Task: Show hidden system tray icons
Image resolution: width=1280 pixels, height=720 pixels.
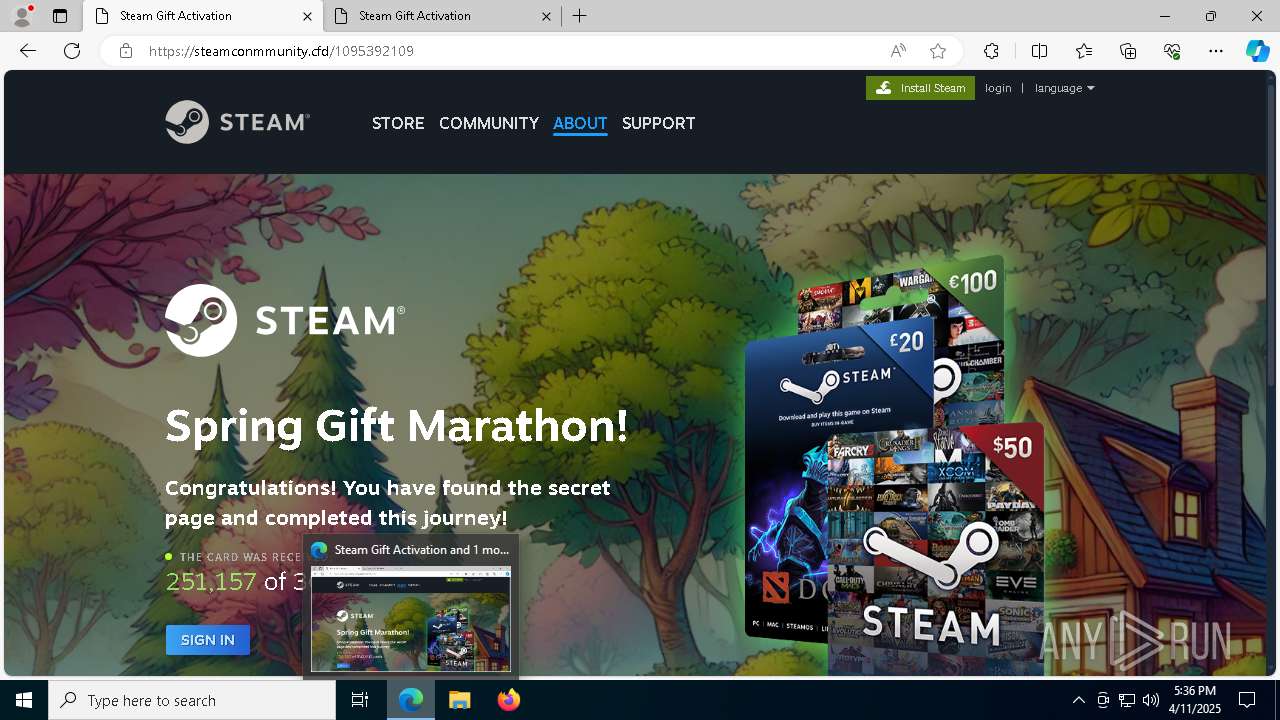Action: point(1079,700)
